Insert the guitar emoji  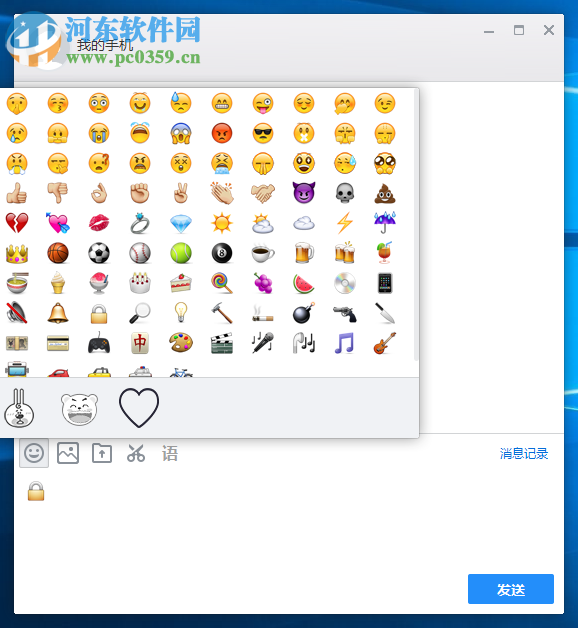pos(385,343)
